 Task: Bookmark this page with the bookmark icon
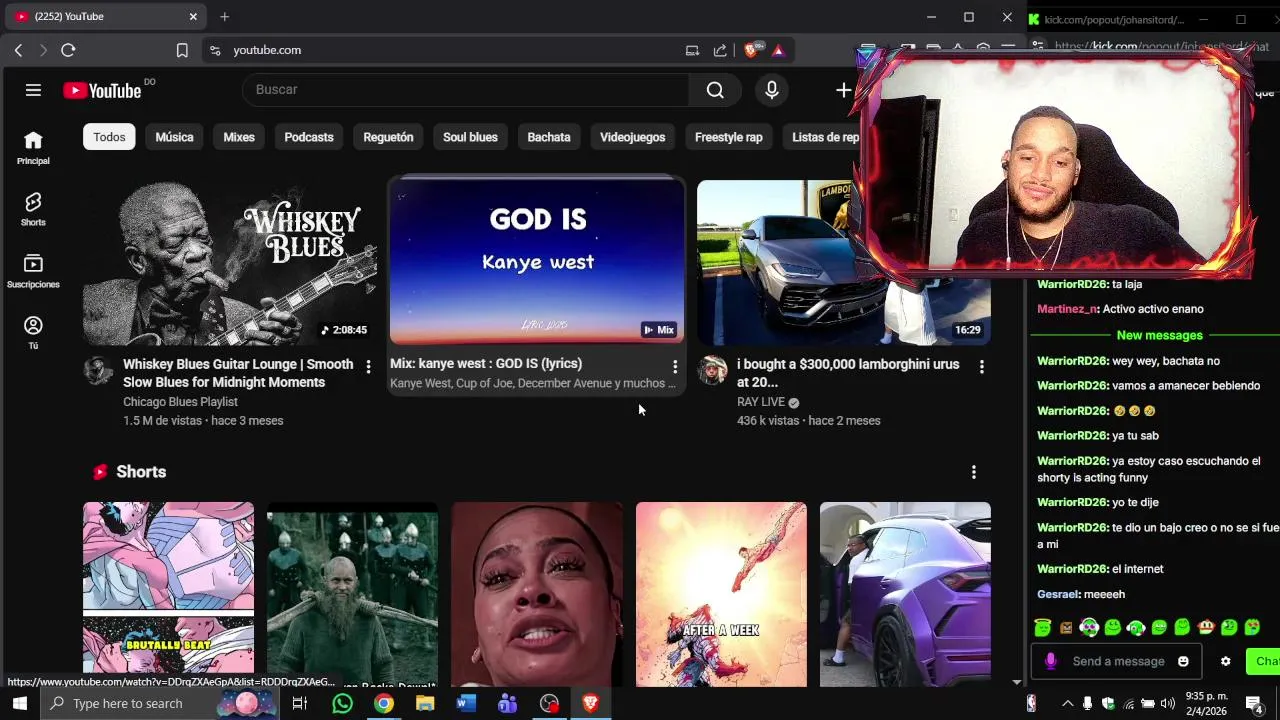(182, 50)
